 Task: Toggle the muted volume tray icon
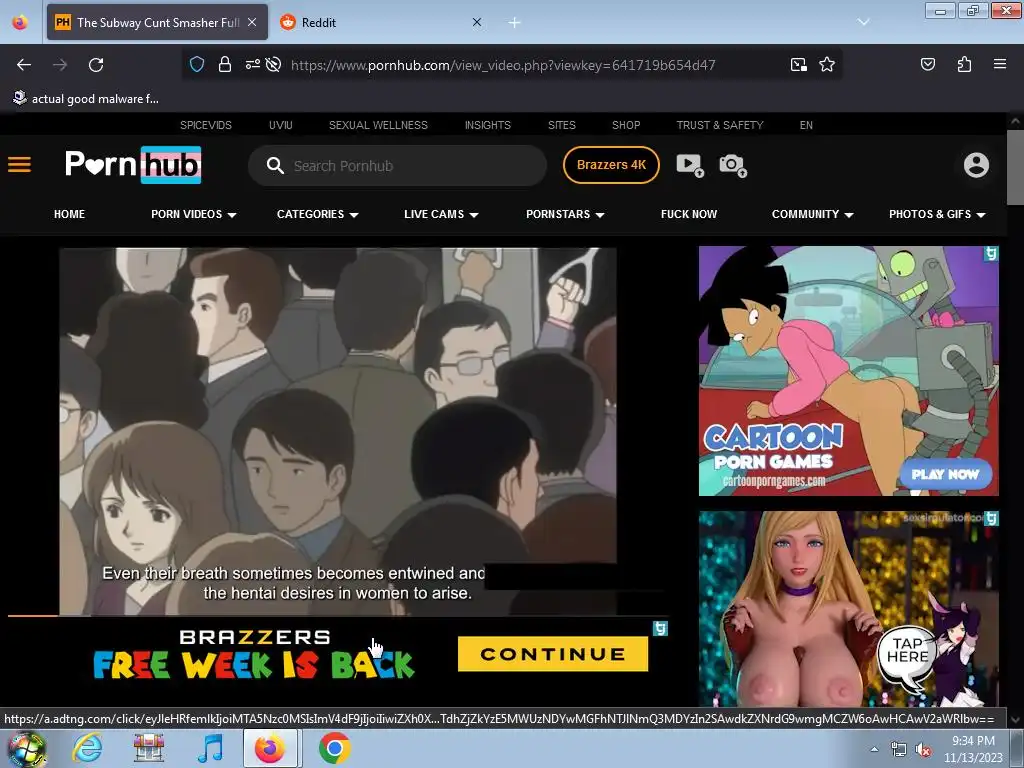923,750
